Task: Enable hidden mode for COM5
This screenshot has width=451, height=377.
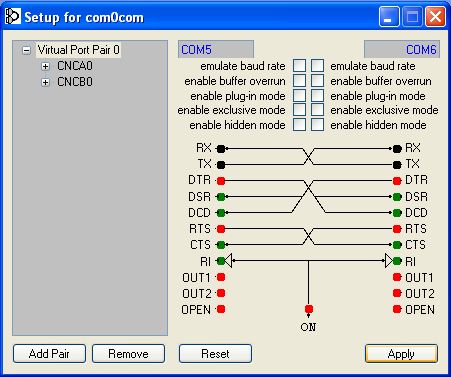Action: tap(299, 125)
